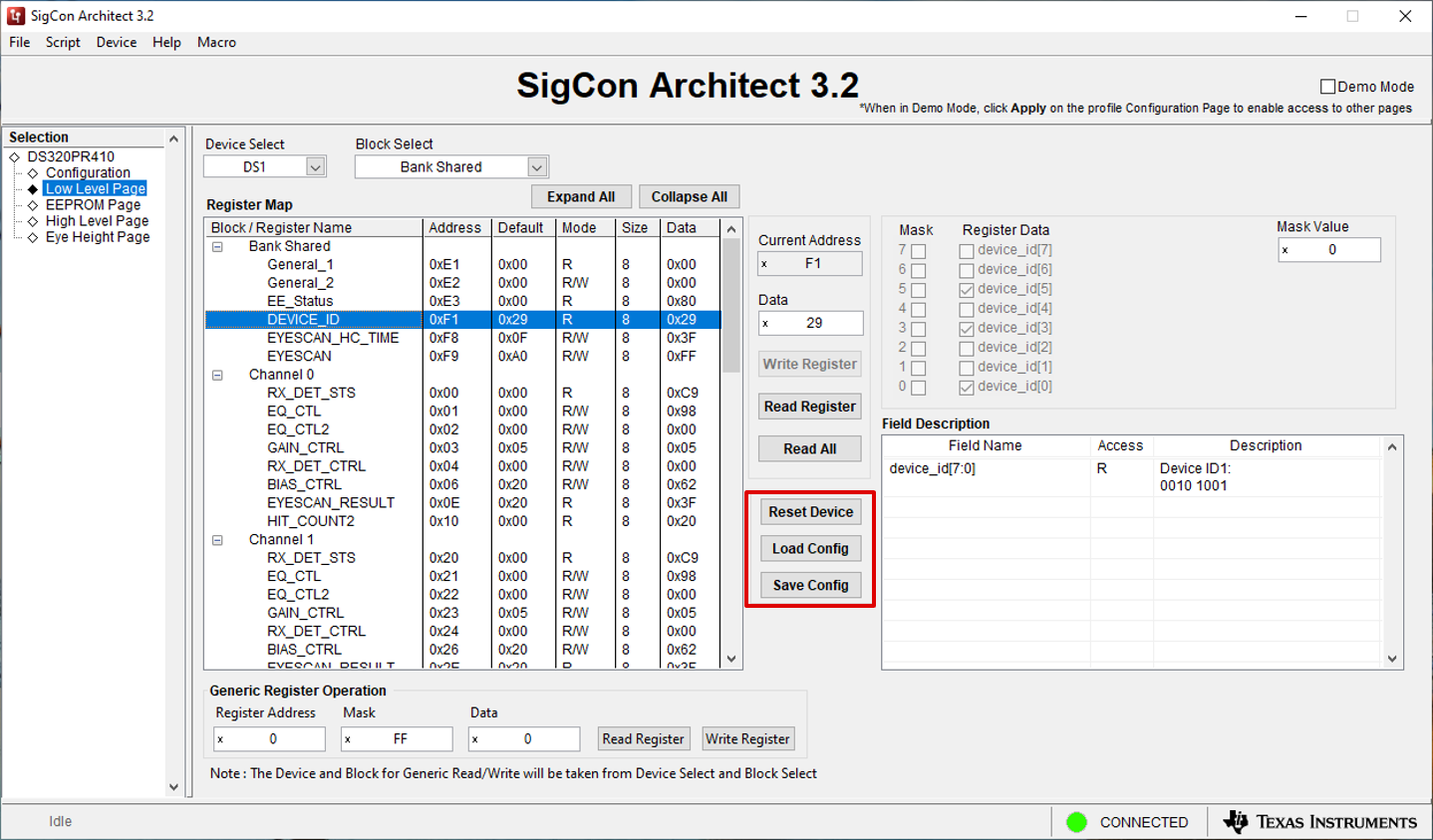
Task: Collapse the Channel 0 register group
Action: click(x=217, y=375)
